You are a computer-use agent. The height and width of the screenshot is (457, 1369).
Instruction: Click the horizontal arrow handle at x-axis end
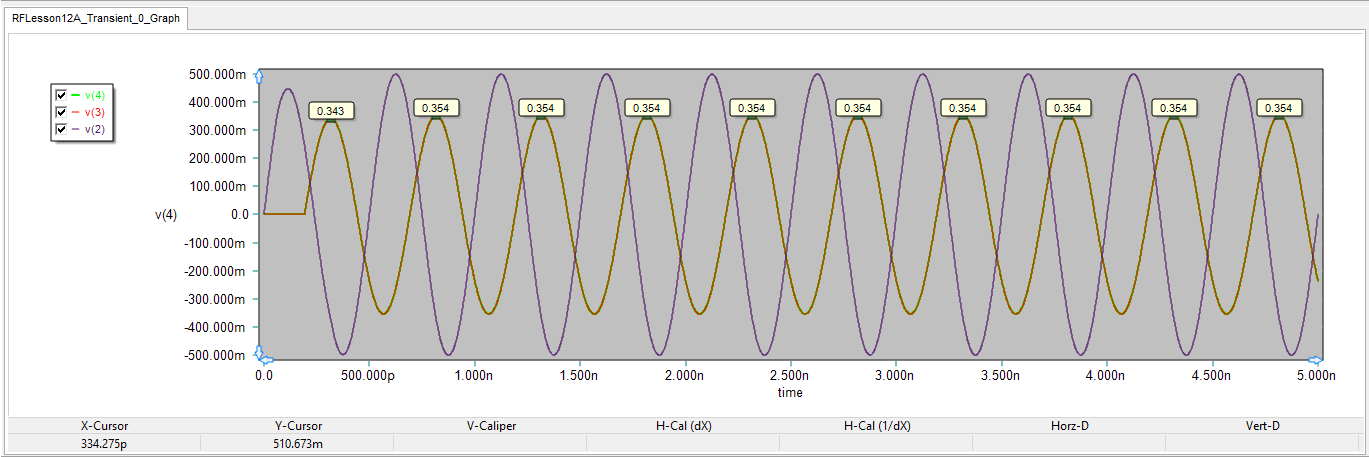[1315, 359]
